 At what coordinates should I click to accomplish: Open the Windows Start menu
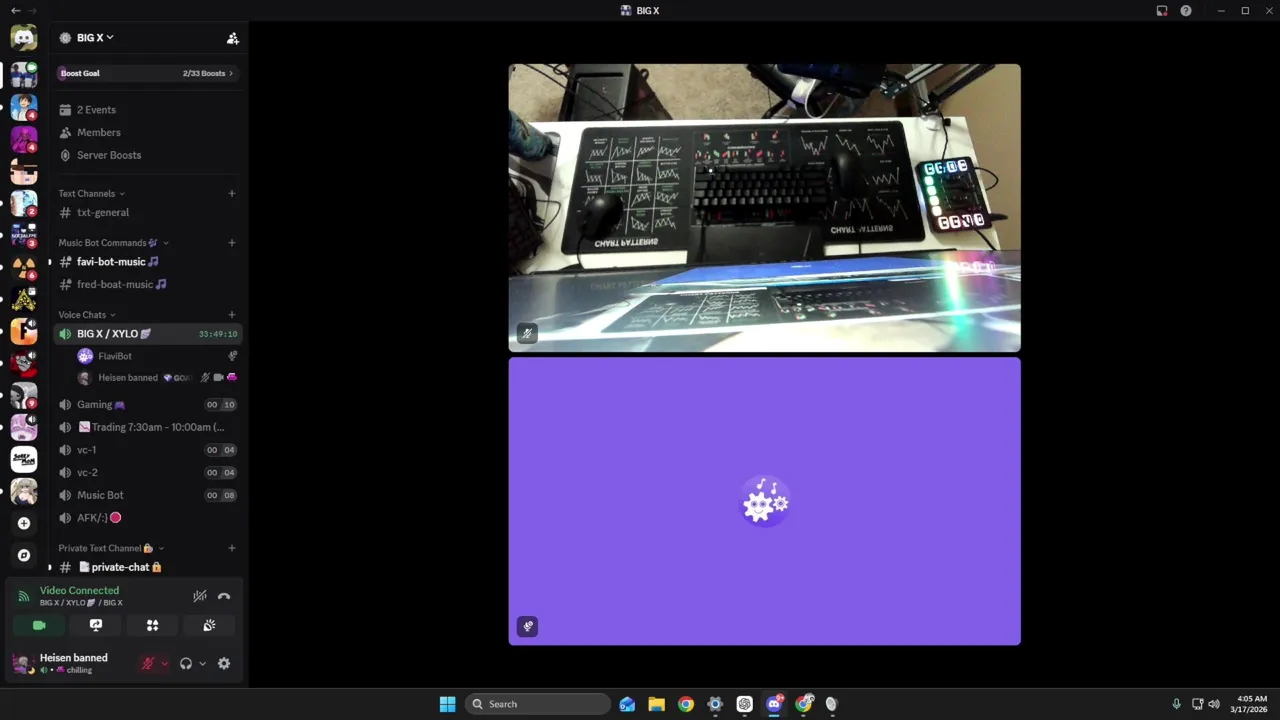(x=447, y=704)
